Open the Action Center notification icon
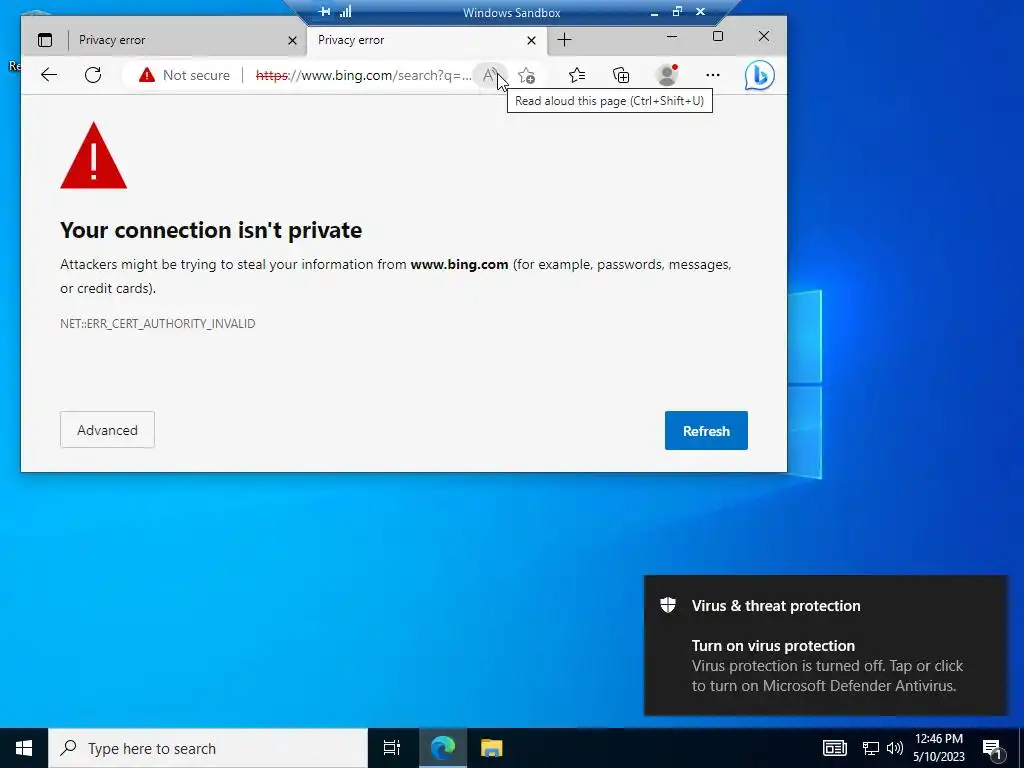 click(x=992, y=749)
